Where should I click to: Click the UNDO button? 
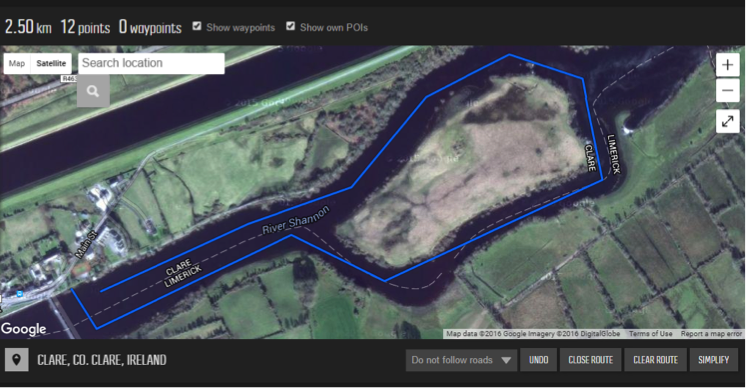point(539,360)
